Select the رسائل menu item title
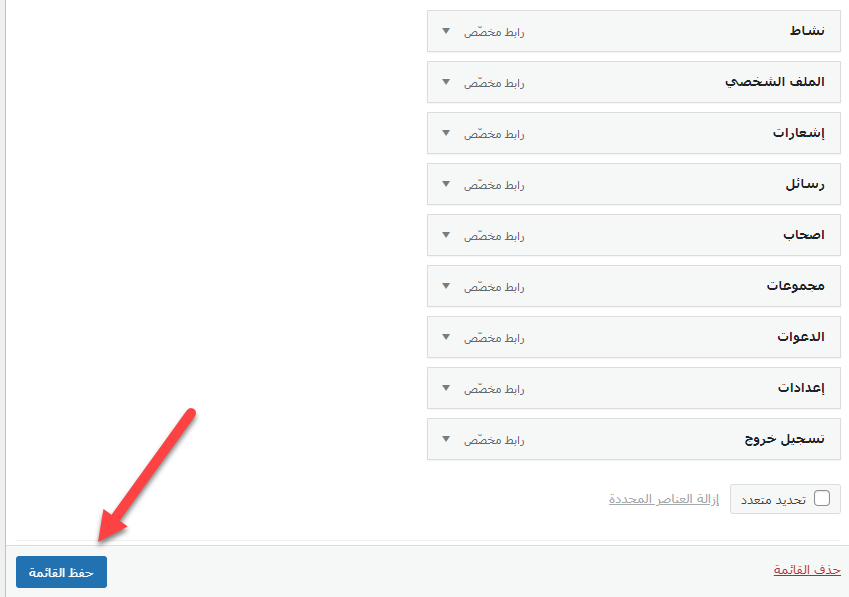The height and width of the screenshot is (597, 849). 805,184
